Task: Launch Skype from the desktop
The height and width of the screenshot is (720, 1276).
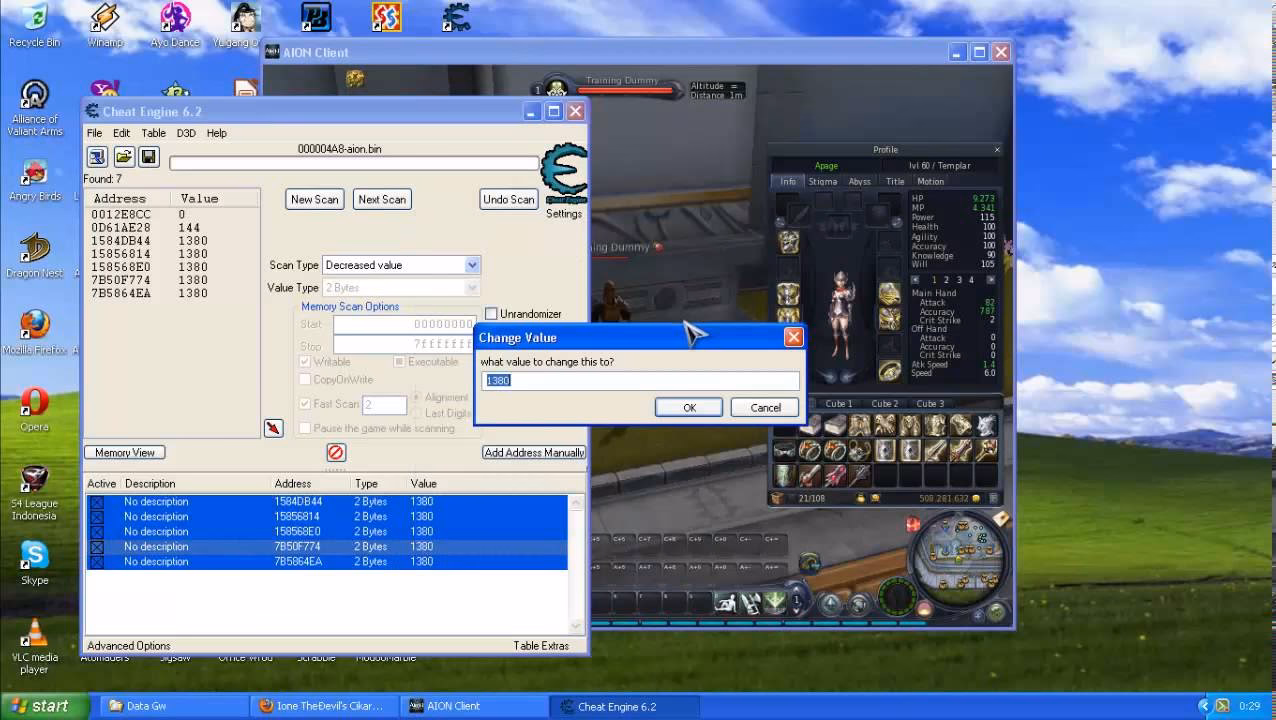Action: pos(34,563)
